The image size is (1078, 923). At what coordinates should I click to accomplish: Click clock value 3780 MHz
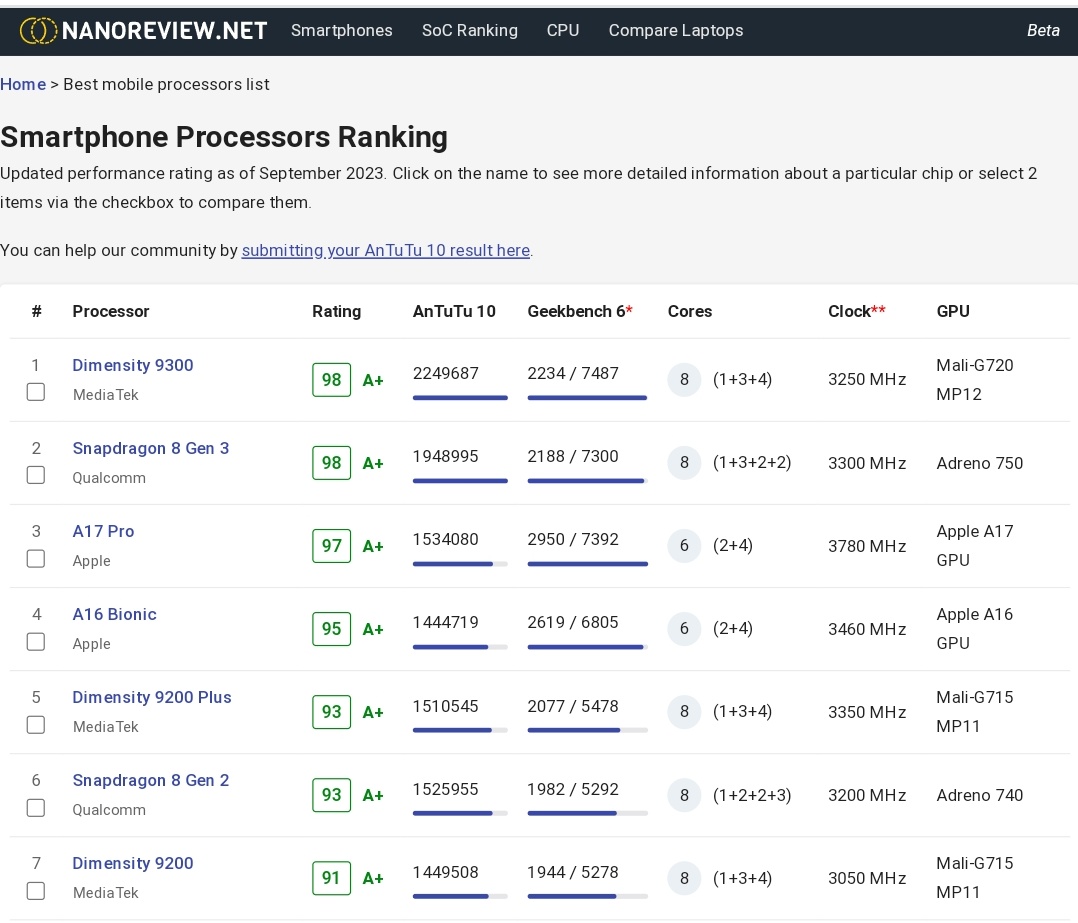pyautogui.click(x=867, y=546)
